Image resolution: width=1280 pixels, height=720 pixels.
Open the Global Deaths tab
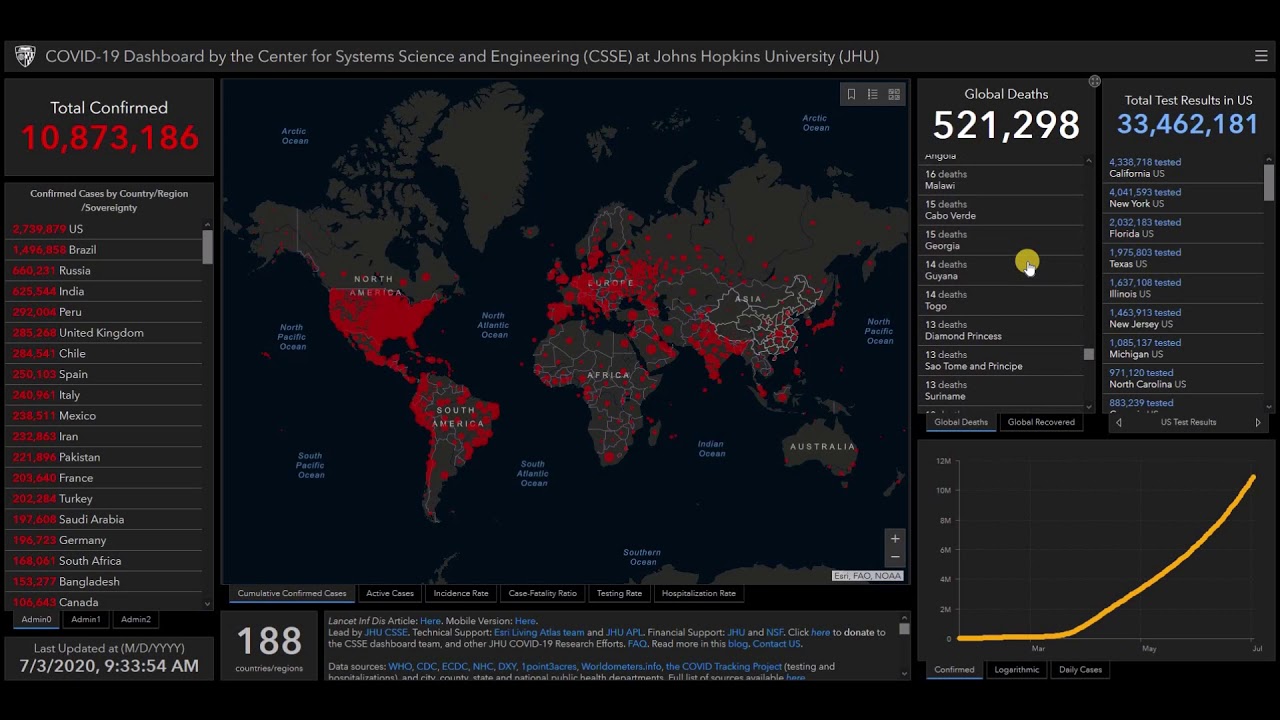[x=961, y=422]
